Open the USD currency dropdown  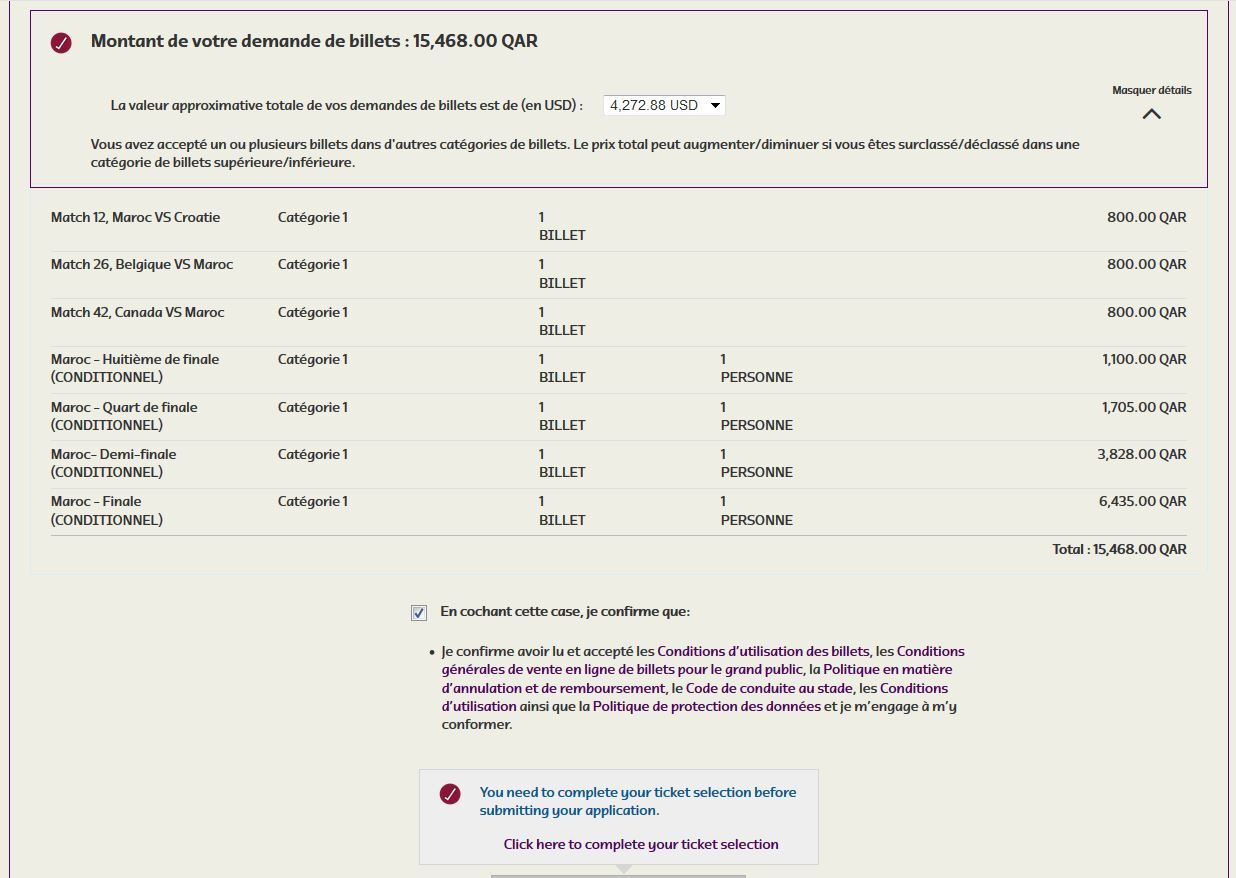pyautogui.click(x=664, y=105)
